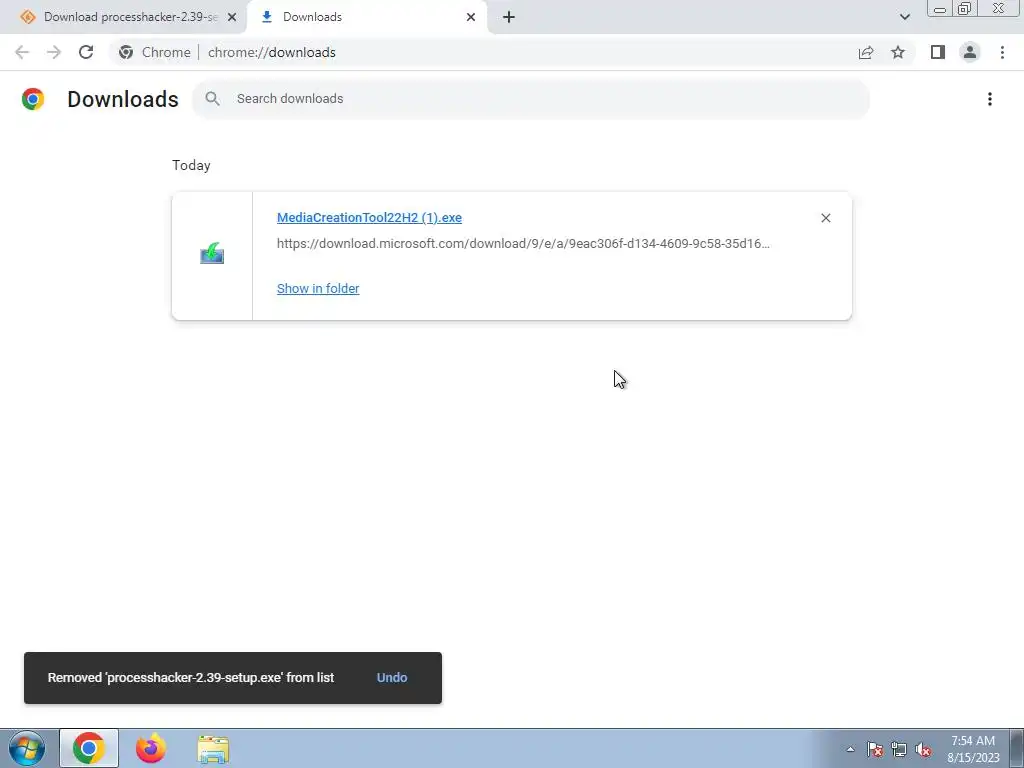This screenshot has height=768, width=1024.
Task: Open the Windows Start menu
Action: coord(27,748)
